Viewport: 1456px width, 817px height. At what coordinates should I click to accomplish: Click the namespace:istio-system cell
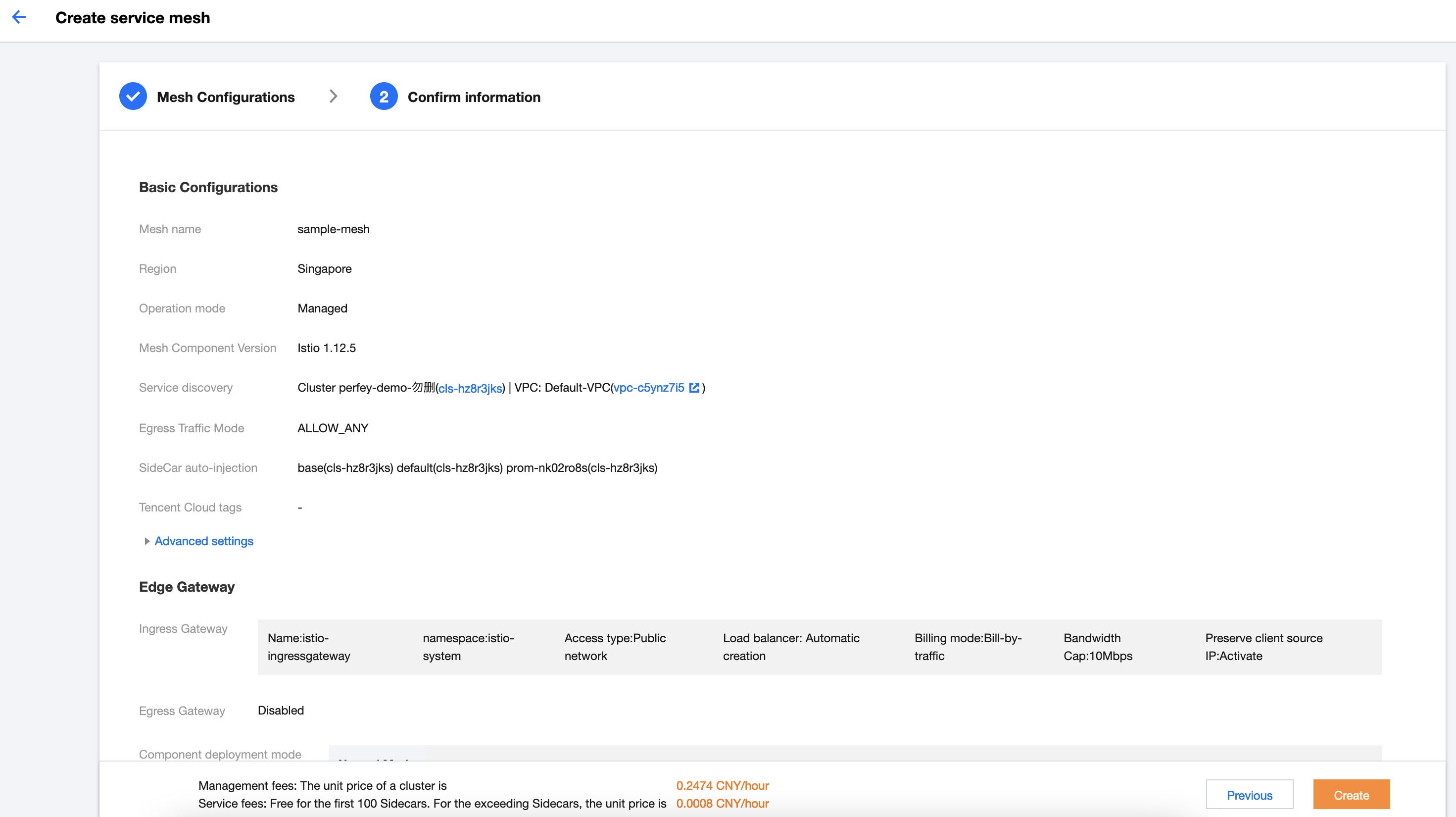(469, 647)
